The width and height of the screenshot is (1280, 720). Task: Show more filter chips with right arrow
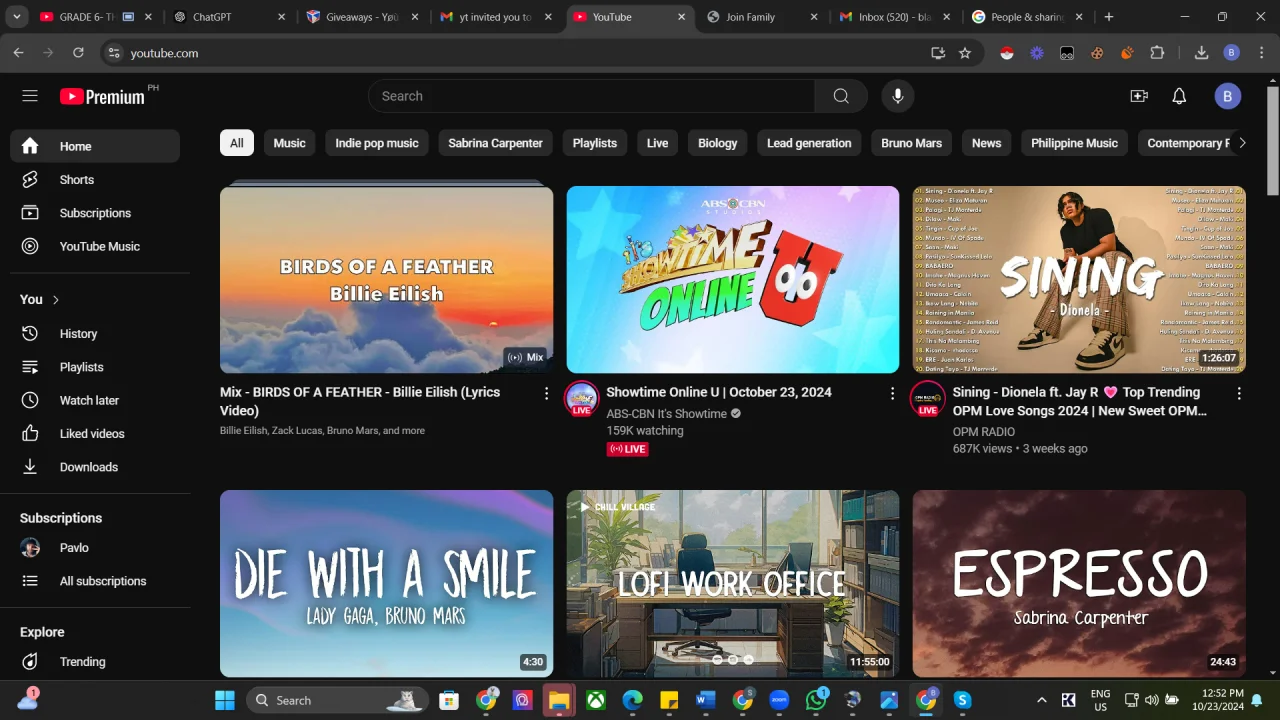1242,143
